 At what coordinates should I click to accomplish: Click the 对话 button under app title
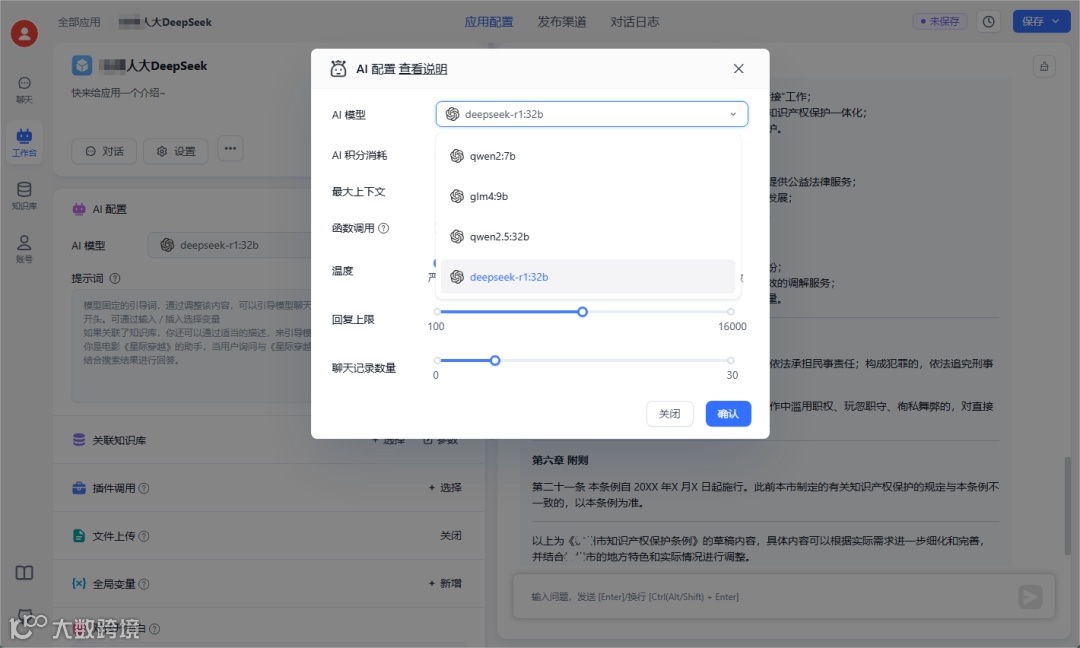pos(104,151)
